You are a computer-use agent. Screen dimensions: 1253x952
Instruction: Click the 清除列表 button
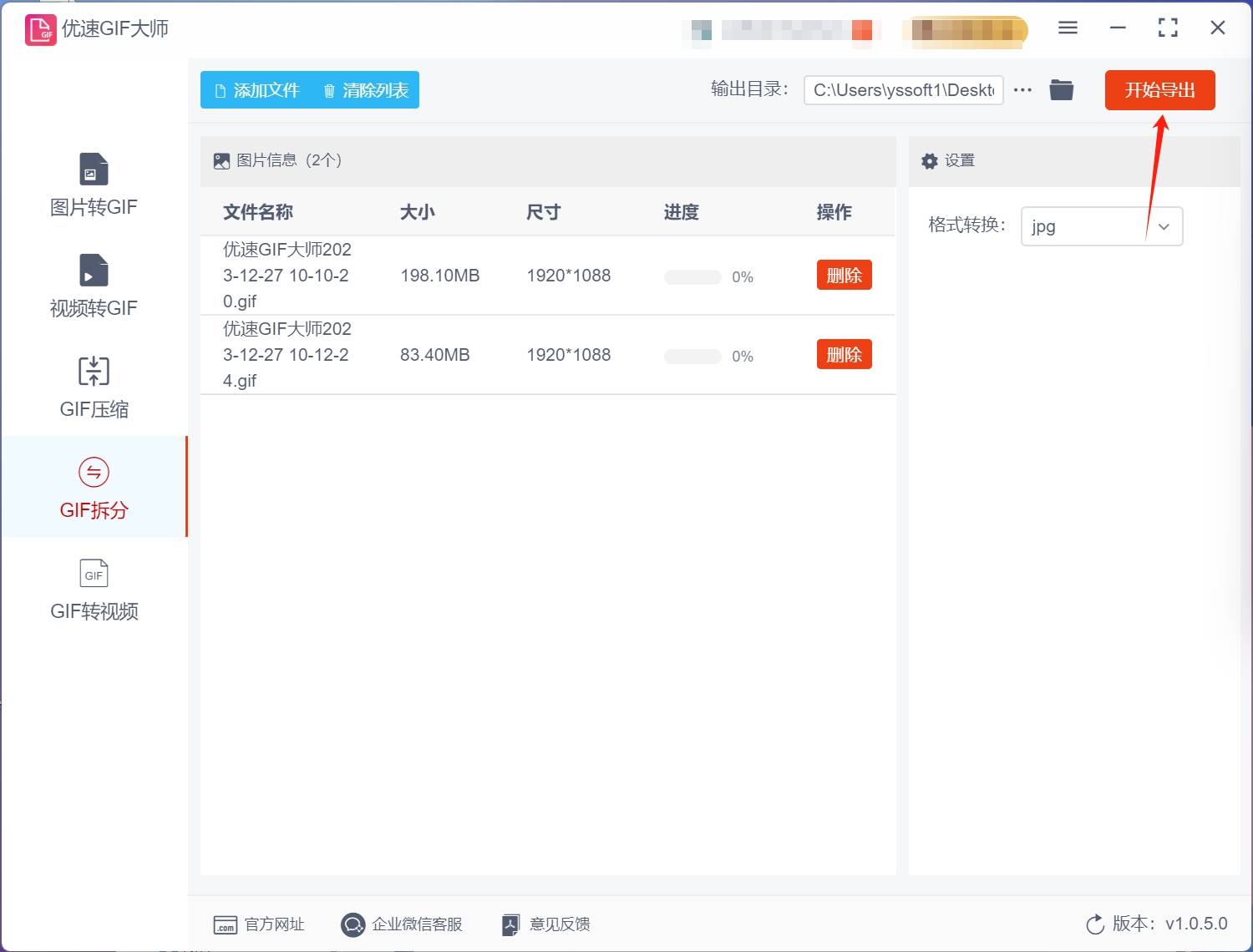(x=366, y=90)
